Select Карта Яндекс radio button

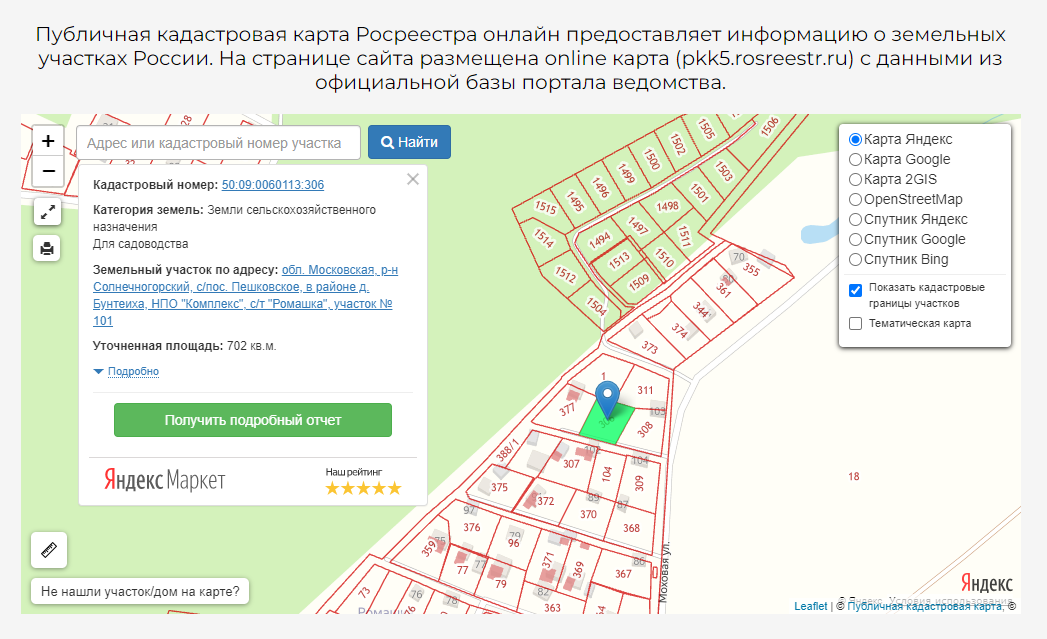(855, 140)
